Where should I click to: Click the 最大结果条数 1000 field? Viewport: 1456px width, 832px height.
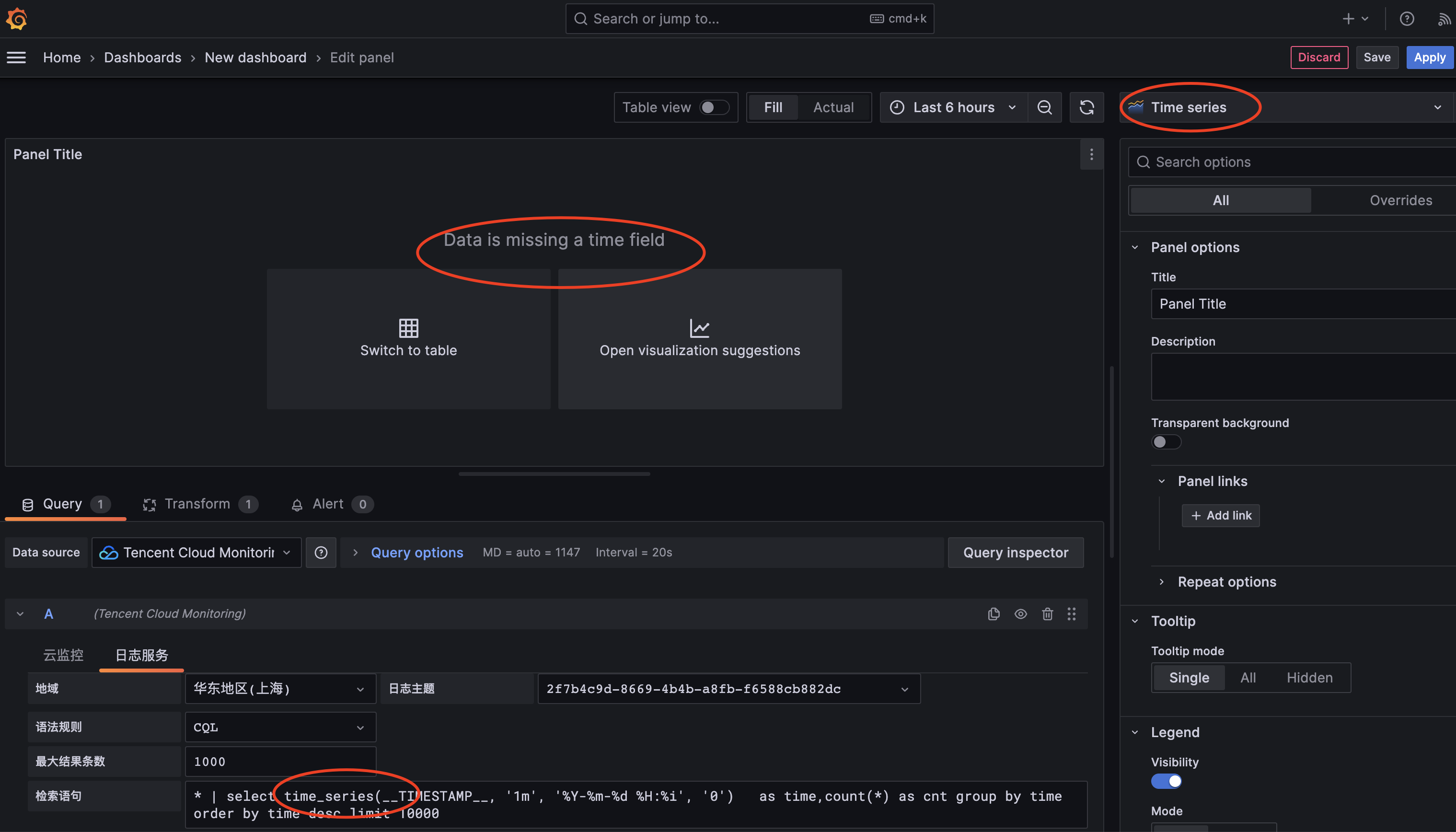[280, 761]
